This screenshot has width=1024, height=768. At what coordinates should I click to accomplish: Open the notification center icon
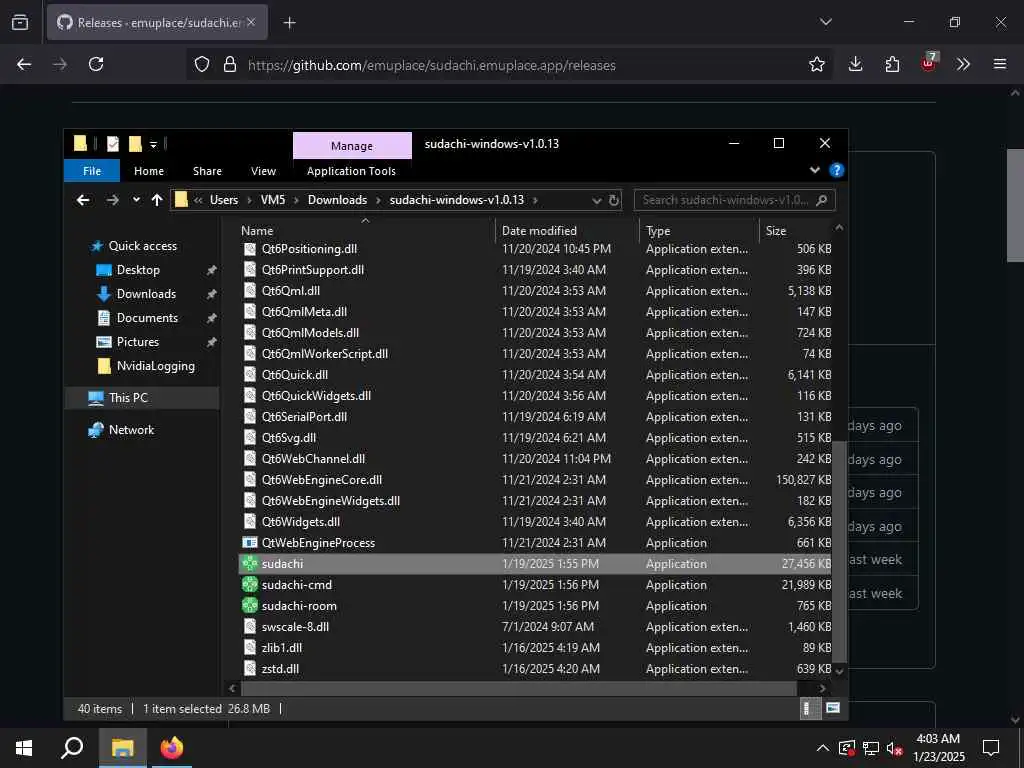[x=991, y=748]
